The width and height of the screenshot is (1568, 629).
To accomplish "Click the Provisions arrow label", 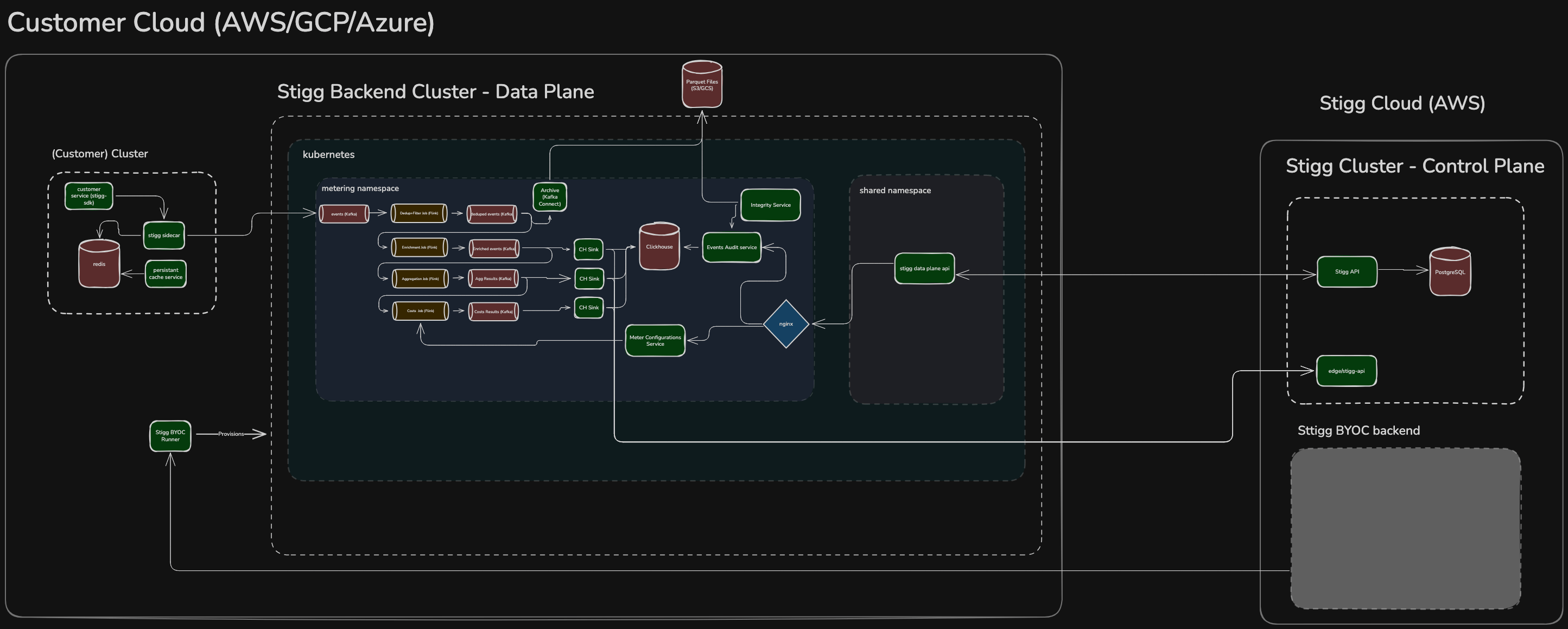I will [231, 434].
